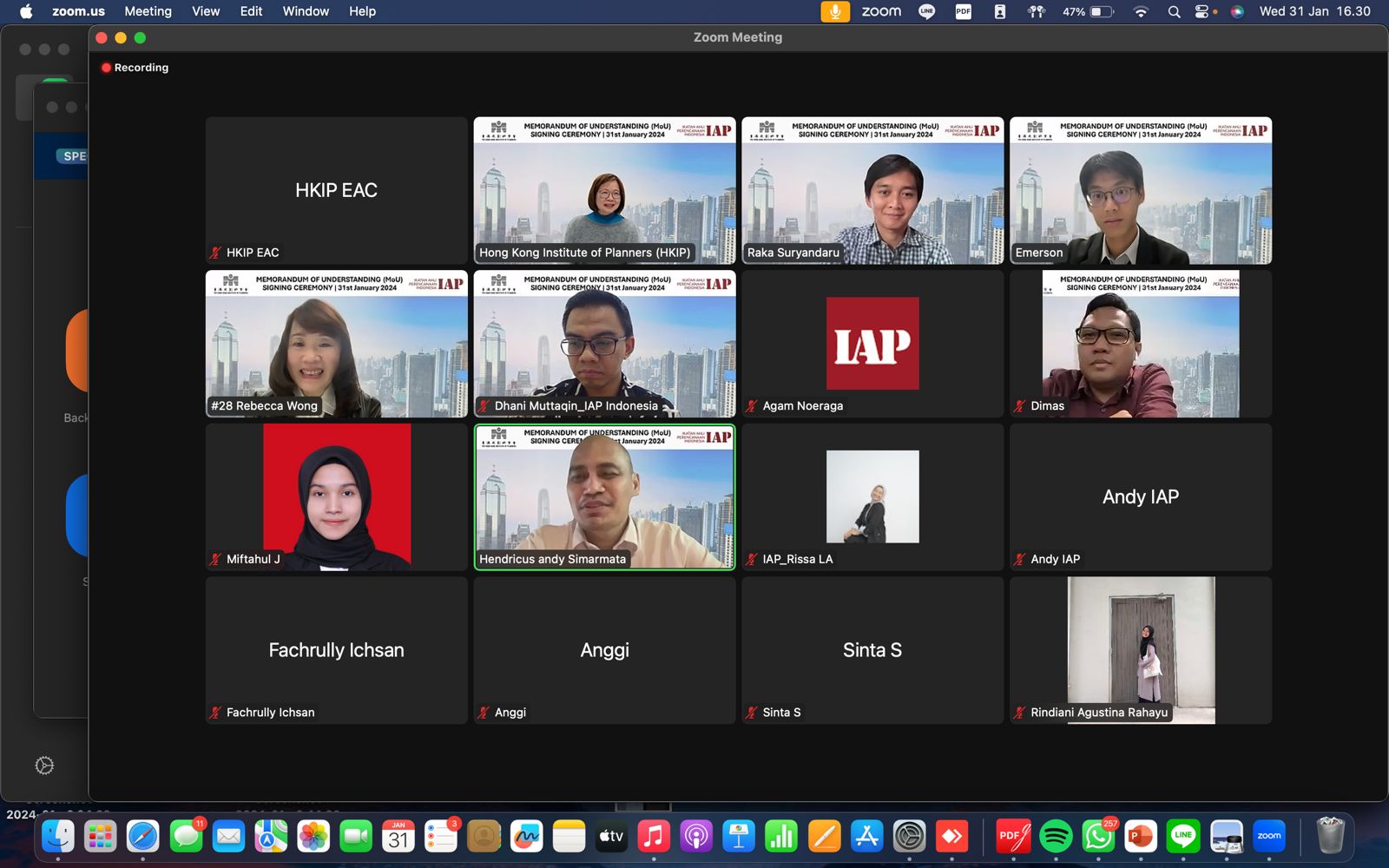Image resolution: width=1389 pixels, height=868 pixels.
Task: Open the View menu
Action: tap(206, 11)
